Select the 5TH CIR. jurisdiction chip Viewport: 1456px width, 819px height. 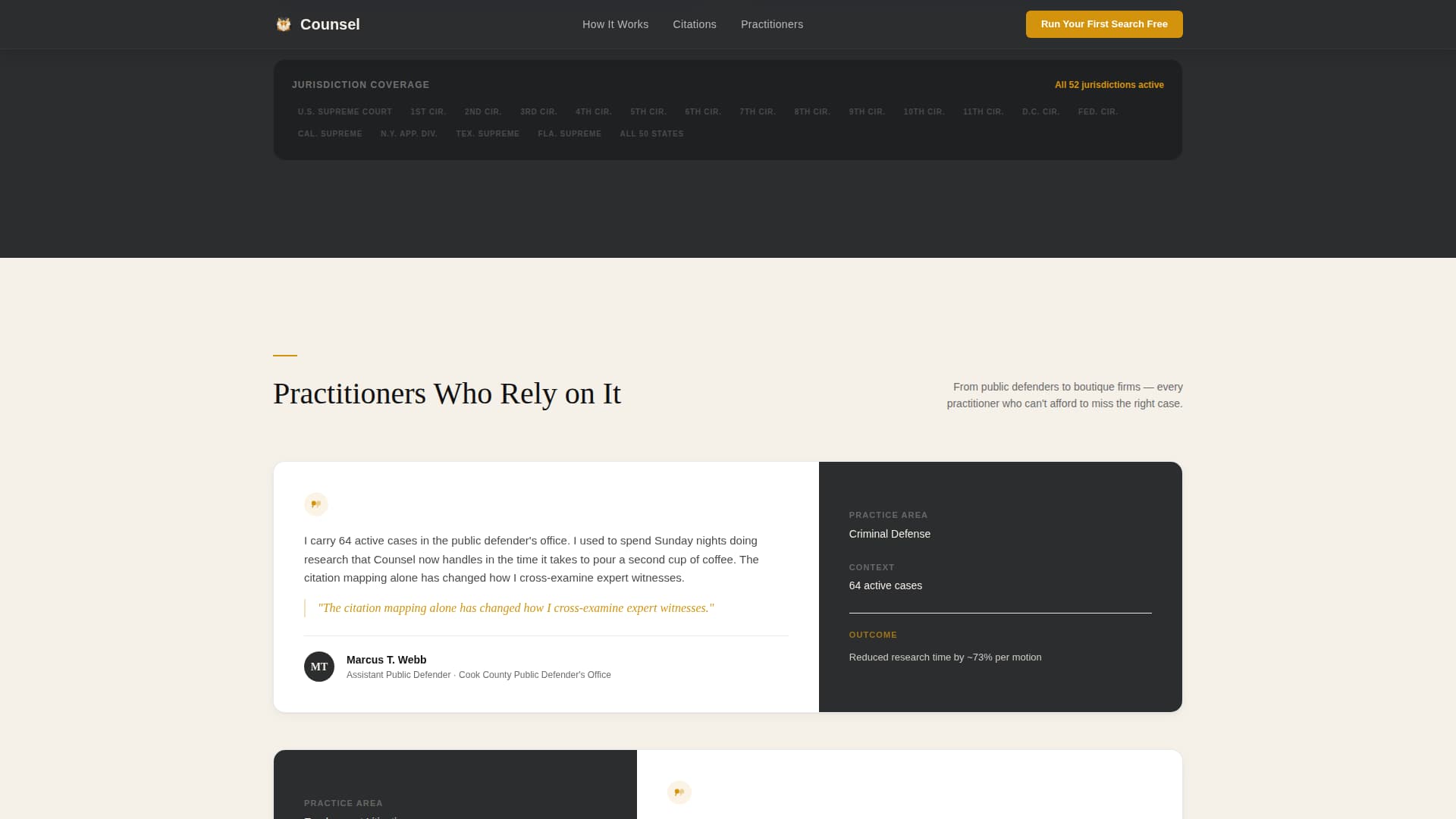(x=648, y=111)
